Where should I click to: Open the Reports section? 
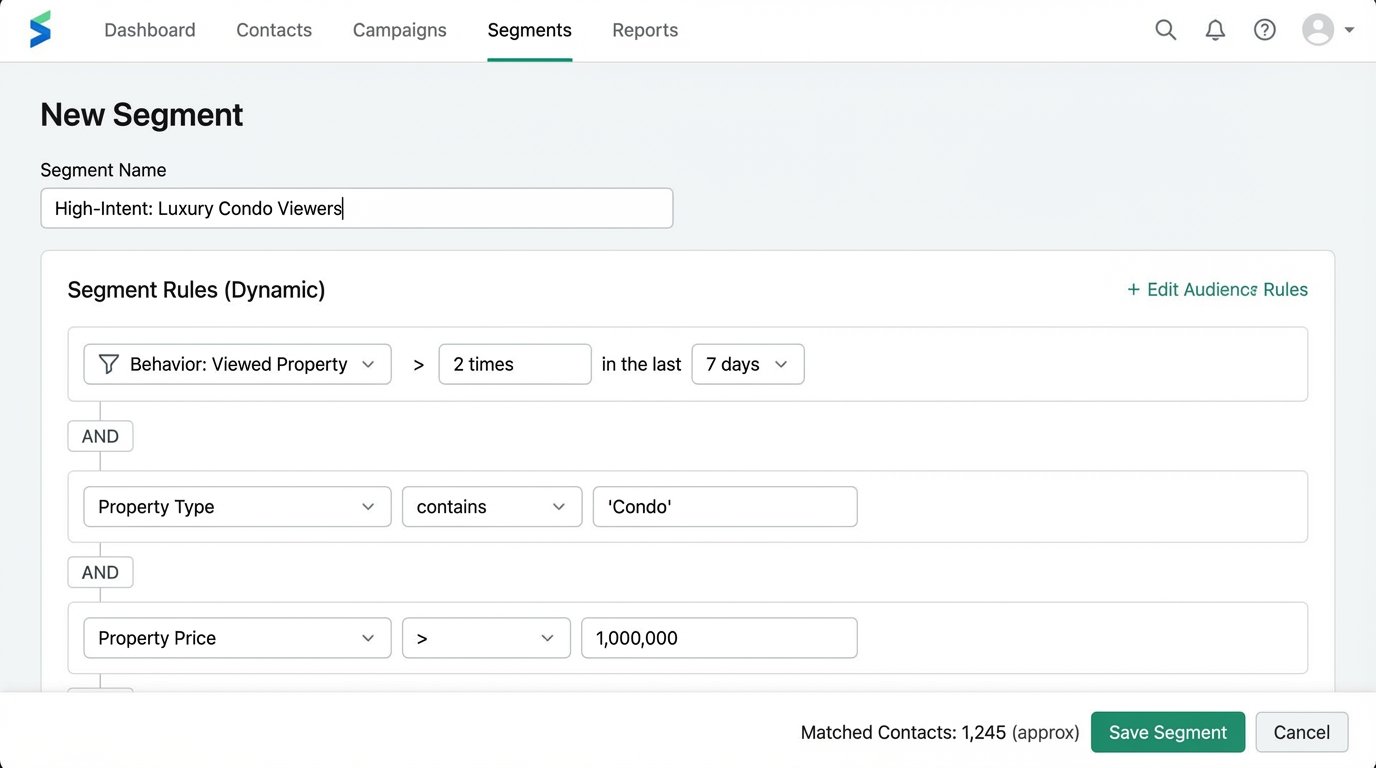pos(644,30)
